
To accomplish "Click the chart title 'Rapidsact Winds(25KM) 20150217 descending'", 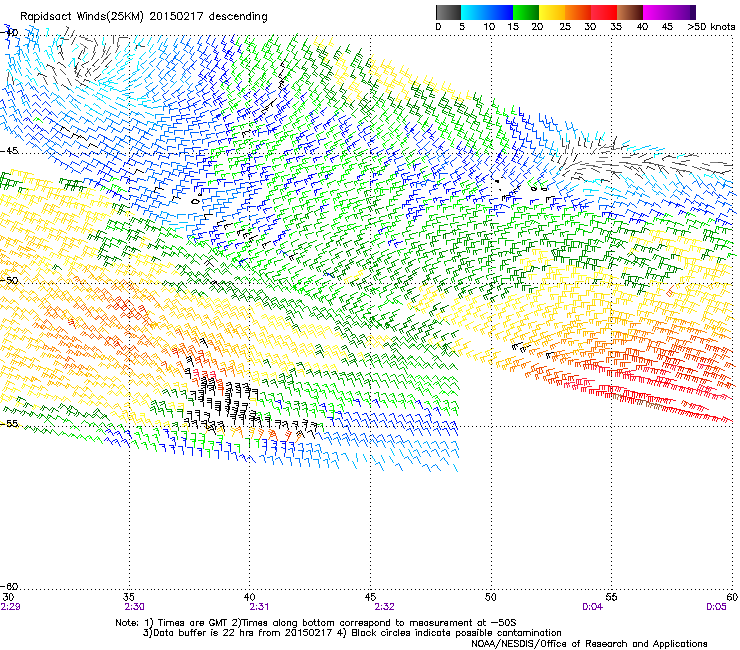I will click(x=143, y=17).
